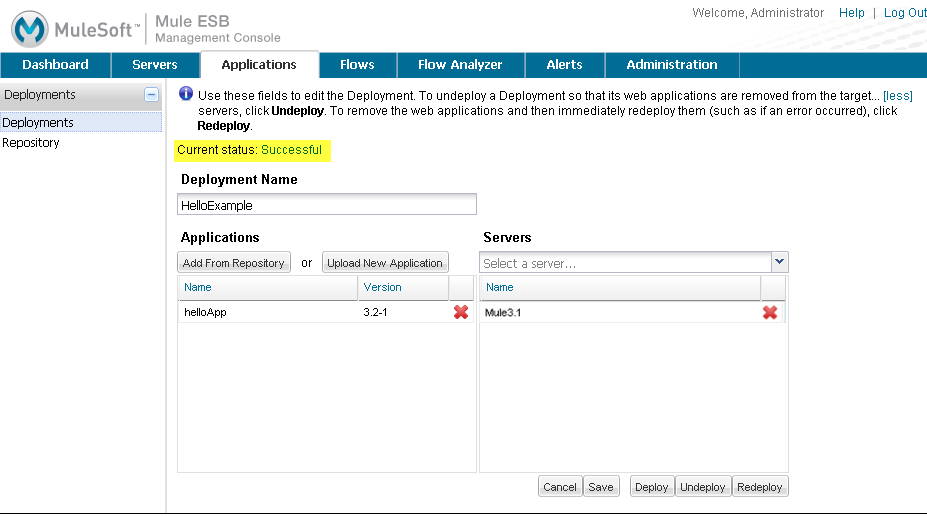Viewport: 927px width, 516px height.
Task: Switch to the Dashboard tab
Action: [x=55, y=65]
